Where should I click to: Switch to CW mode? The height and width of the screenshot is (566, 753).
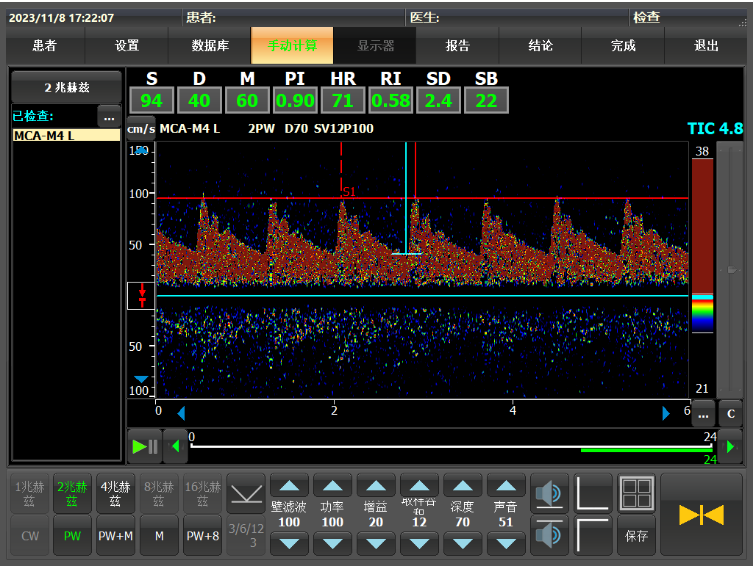[x=29, y=535]
